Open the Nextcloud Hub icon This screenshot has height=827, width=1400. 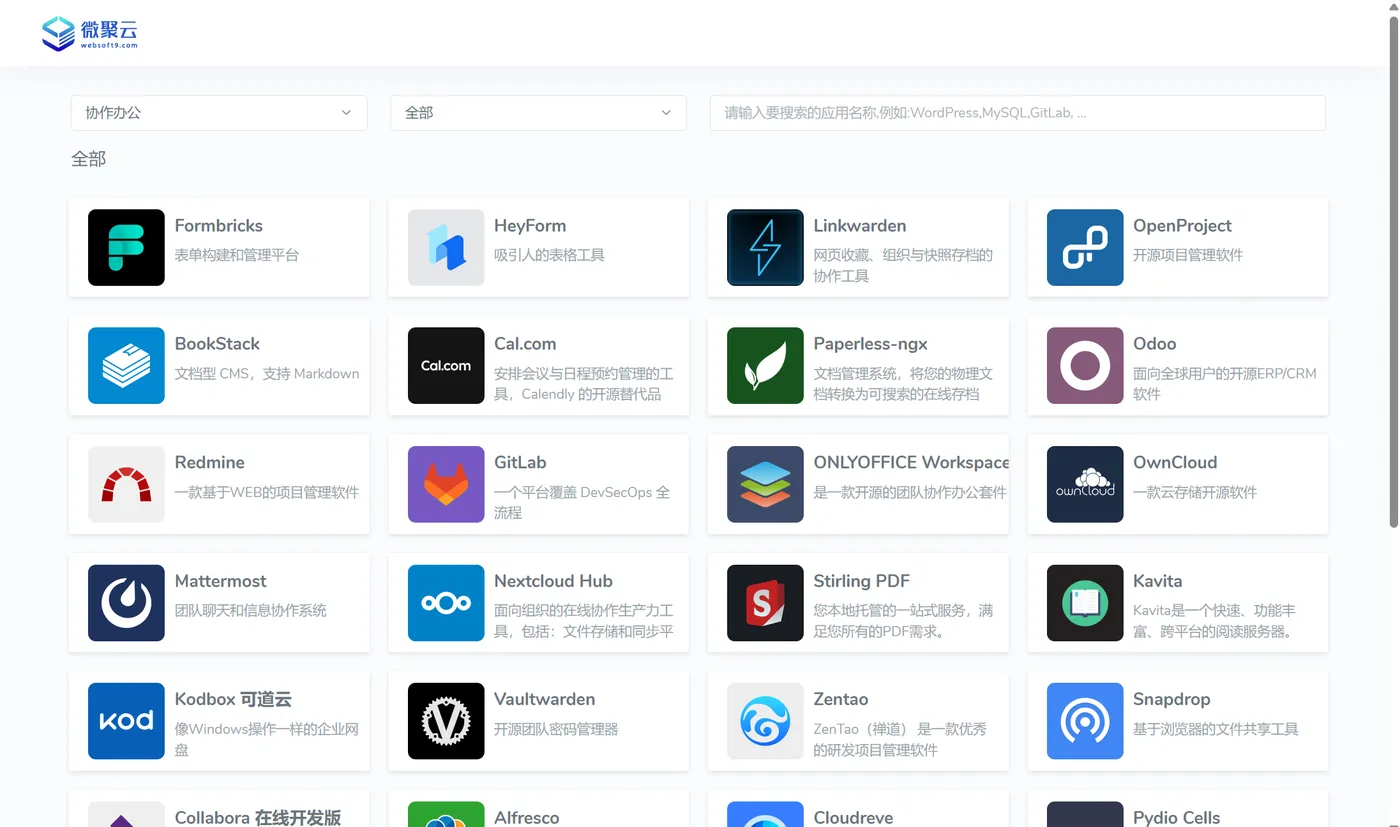[x=446, y=603]
